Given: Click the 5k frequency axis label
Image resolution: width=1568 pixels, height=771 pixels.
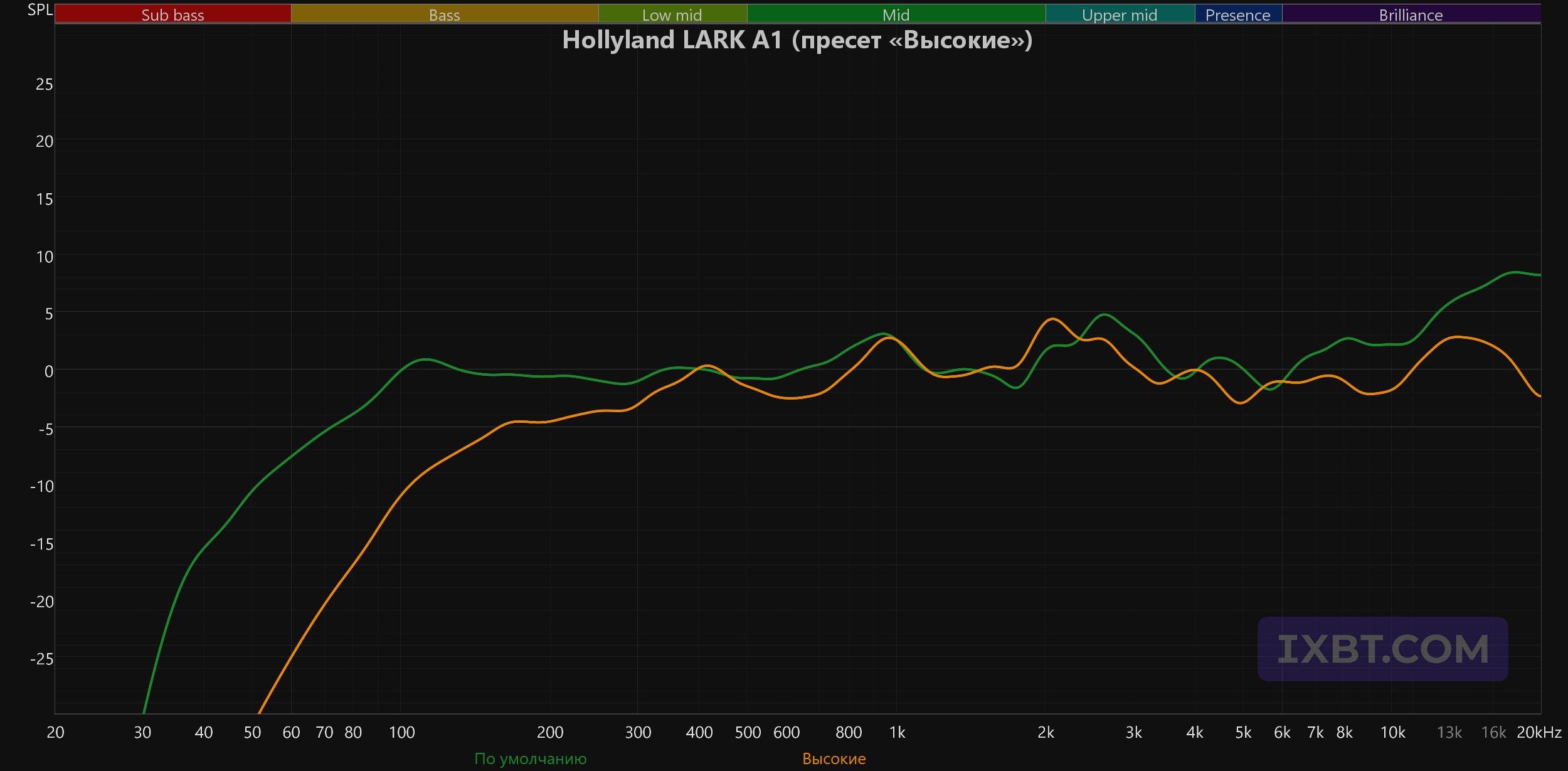Looking at the screenshot, I should [1243, 732].
